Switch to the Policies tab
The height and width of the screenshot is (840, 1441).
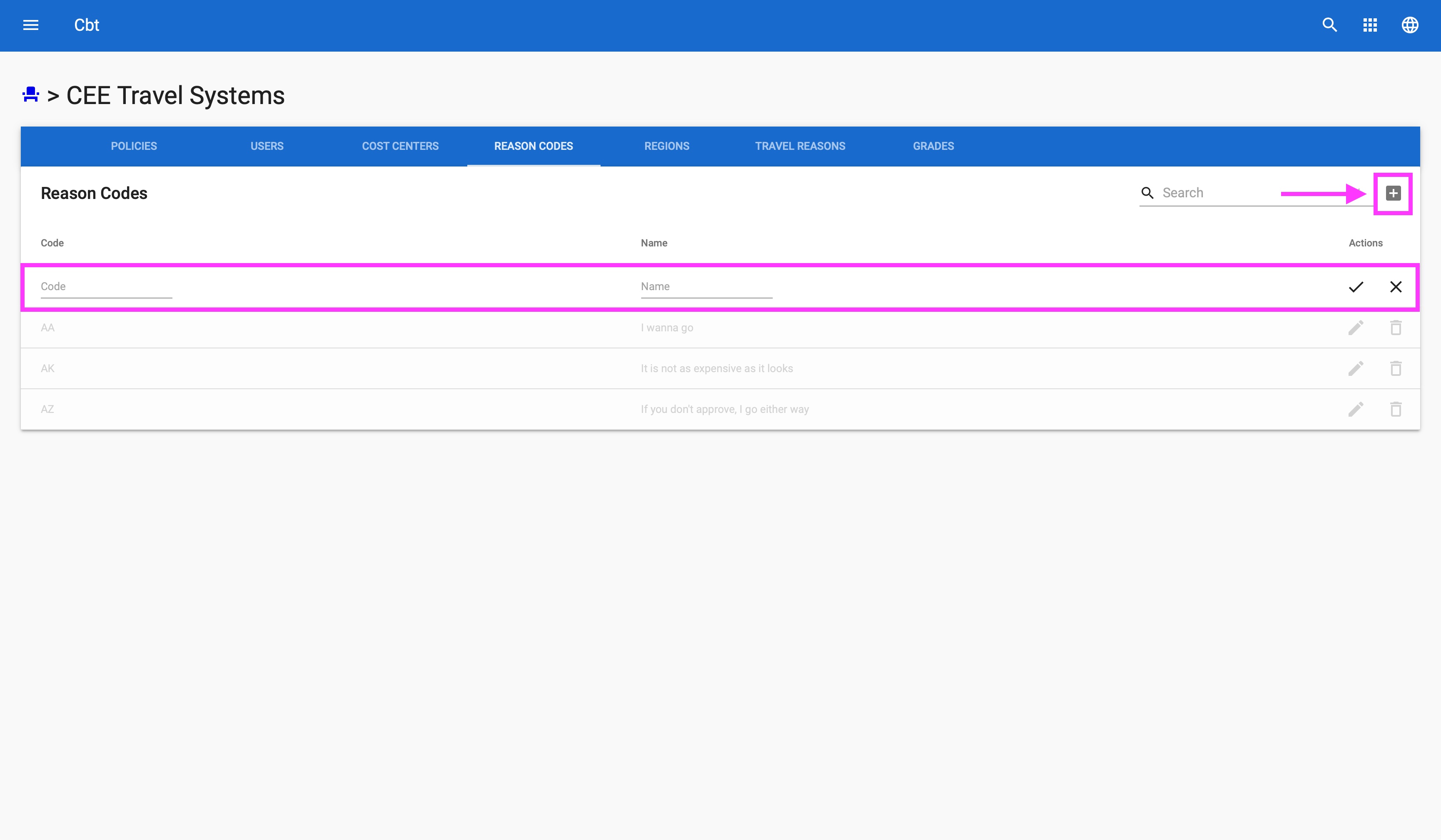tap(134, 146)
